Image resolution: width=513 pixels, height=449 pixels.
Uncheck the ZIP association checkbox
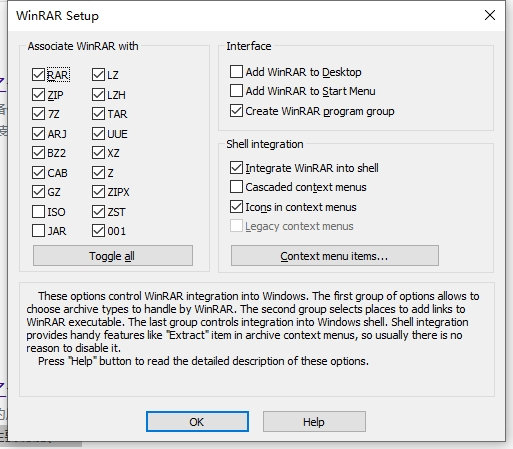(38, 95)
